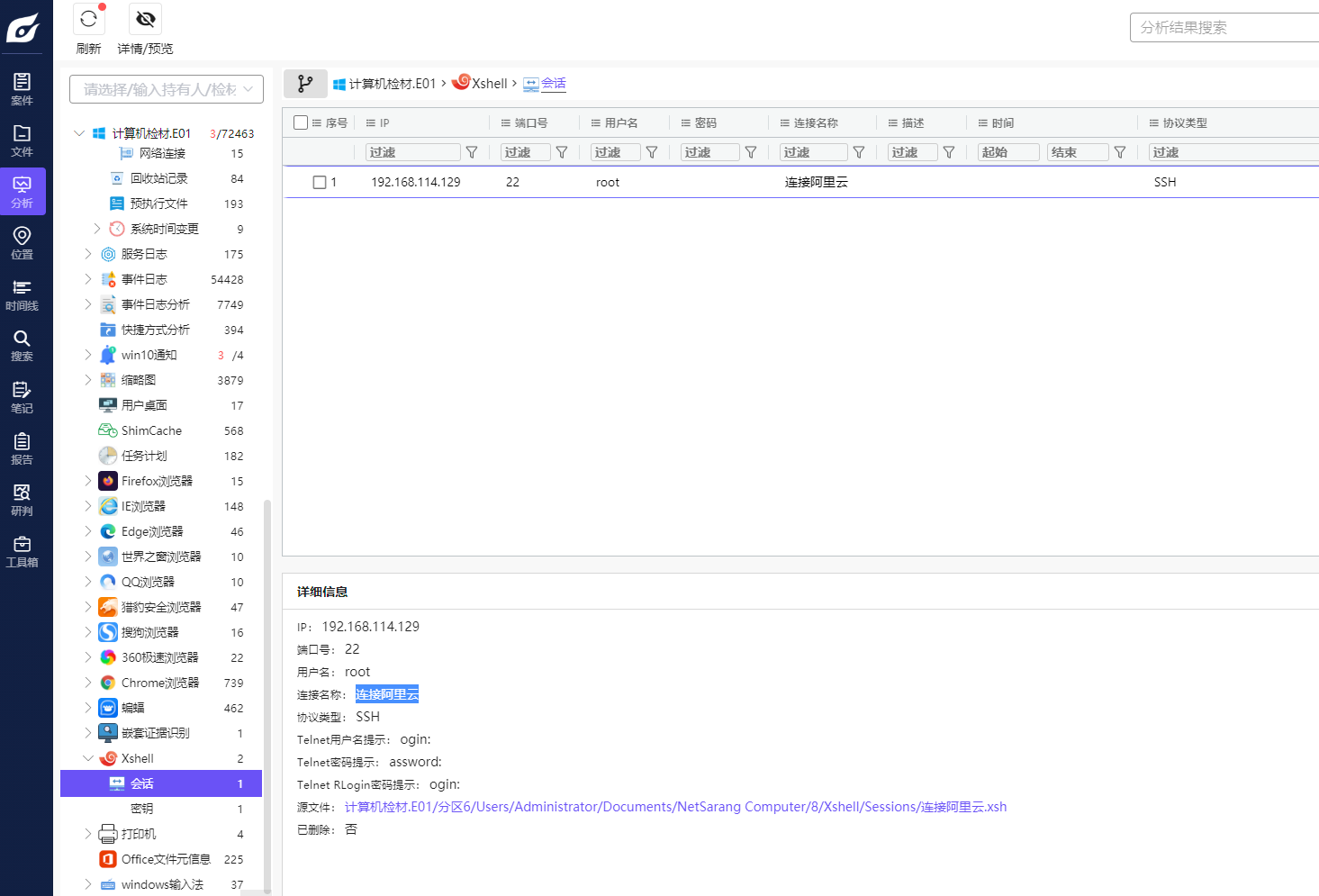
Task: Open the 研判 sidebar section
Action: [23, 500]
